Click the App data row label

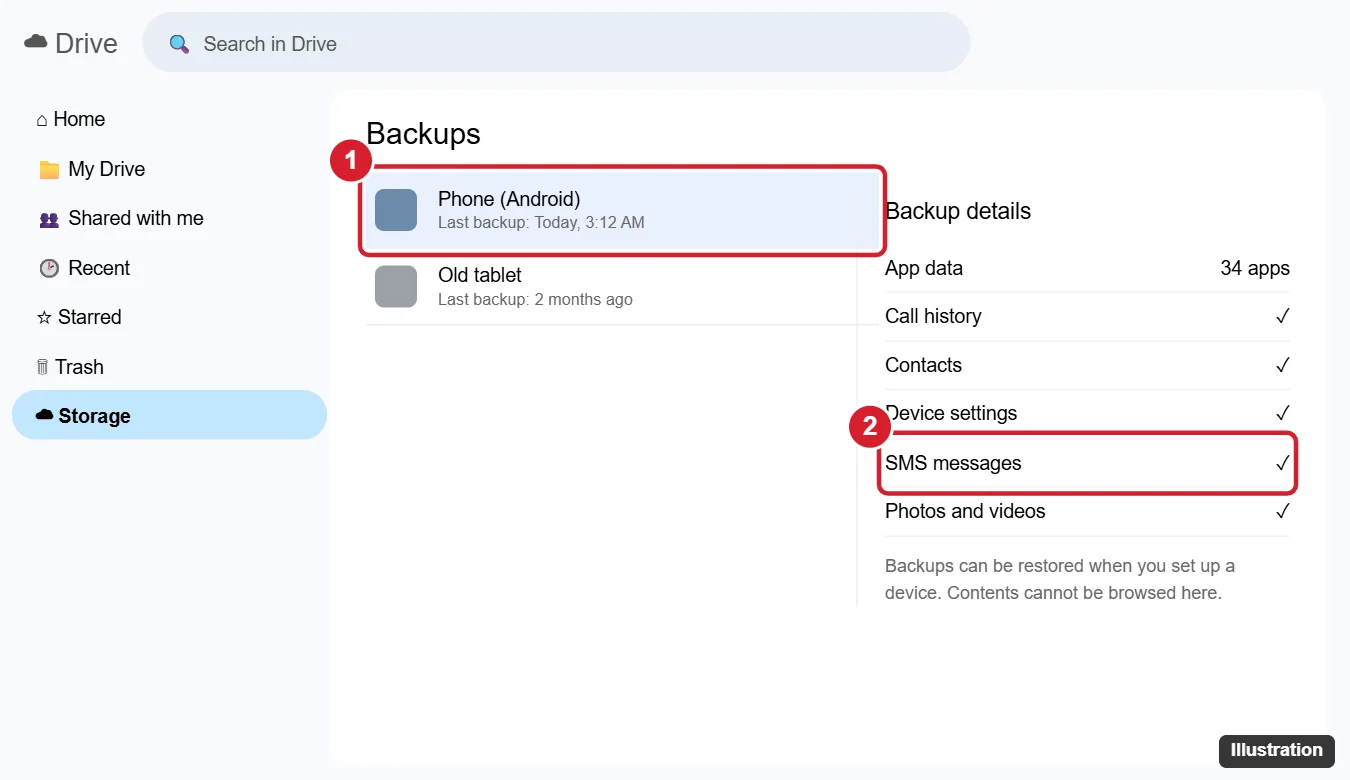click(924, 268)
